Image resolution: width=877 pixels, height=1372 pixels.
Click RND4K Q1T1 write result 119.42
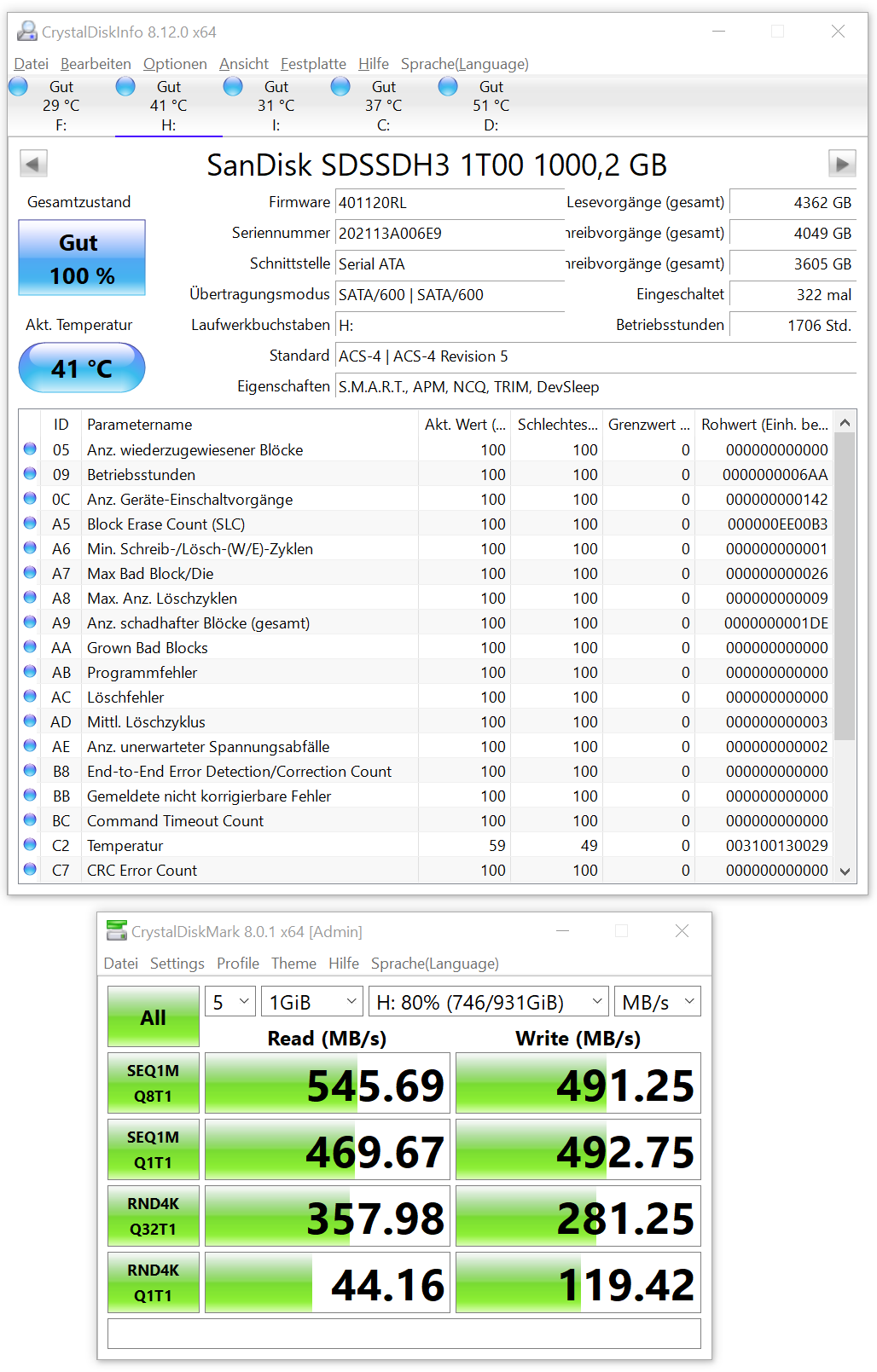pyautogui.click(x=578, y=1282)
